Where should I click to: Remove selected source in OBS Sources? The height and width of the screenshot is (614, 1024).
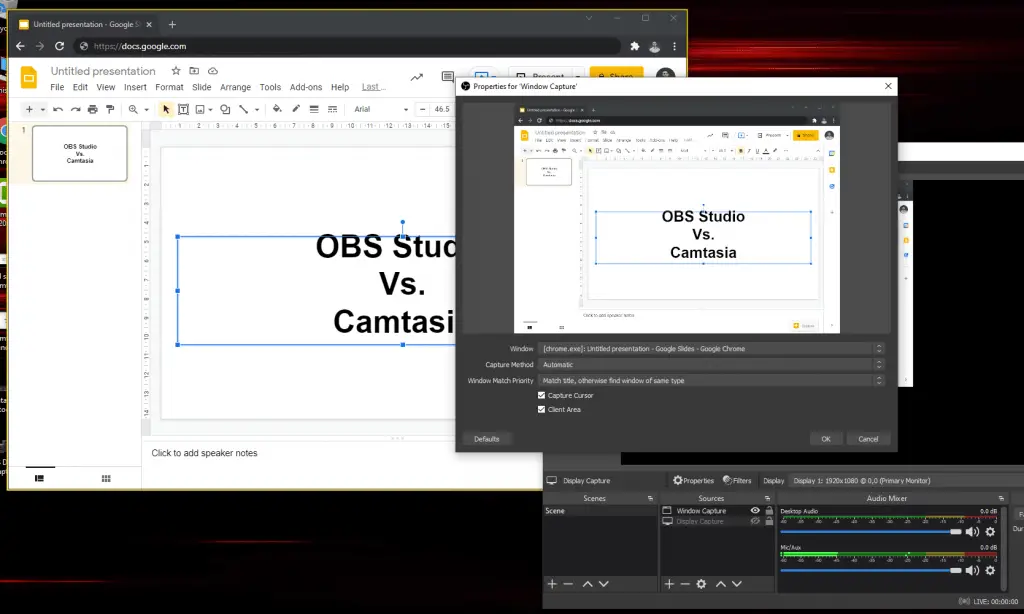[x=684, y=584]
